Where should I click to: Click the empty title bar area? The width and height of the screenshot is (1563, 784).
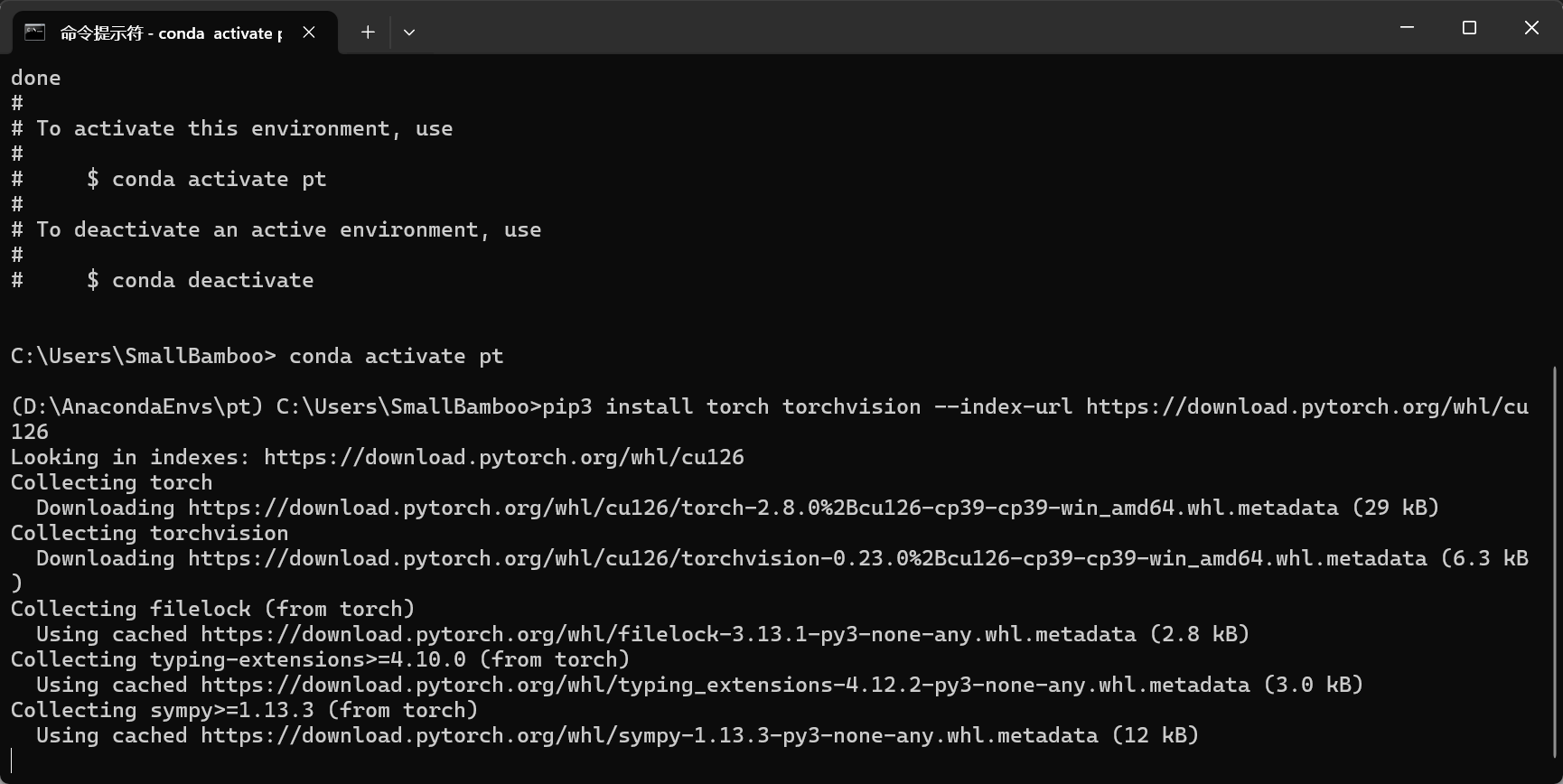903,28
